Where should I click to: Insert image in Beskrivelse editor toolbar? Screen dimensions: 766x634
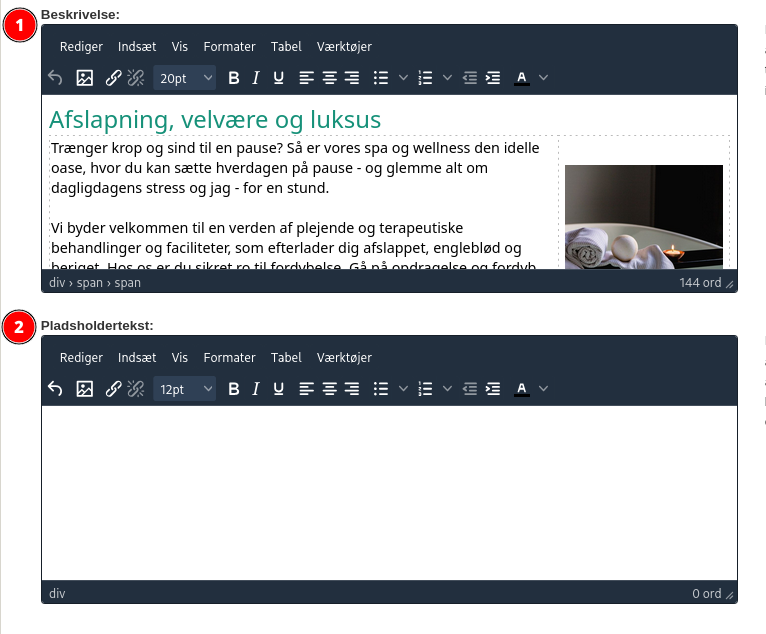tap(85, 78)
